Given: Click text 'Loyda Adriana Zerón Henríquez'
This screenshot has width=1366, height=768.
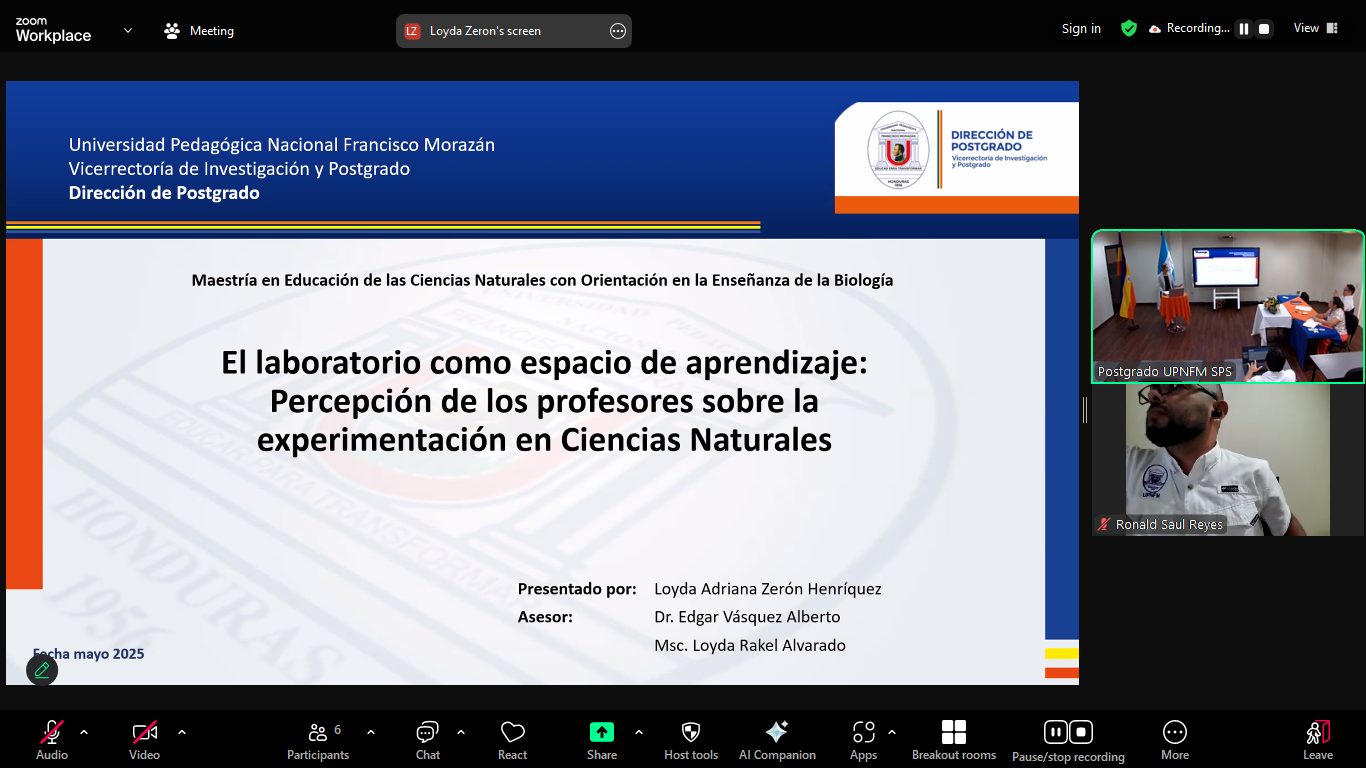Looking at the screenshot, I should tap(768, 589).
